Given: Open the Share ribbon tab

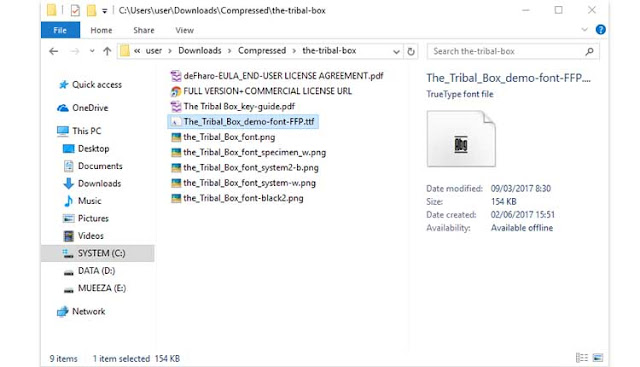Looking at the screenshot, I should tap(144, 30).
